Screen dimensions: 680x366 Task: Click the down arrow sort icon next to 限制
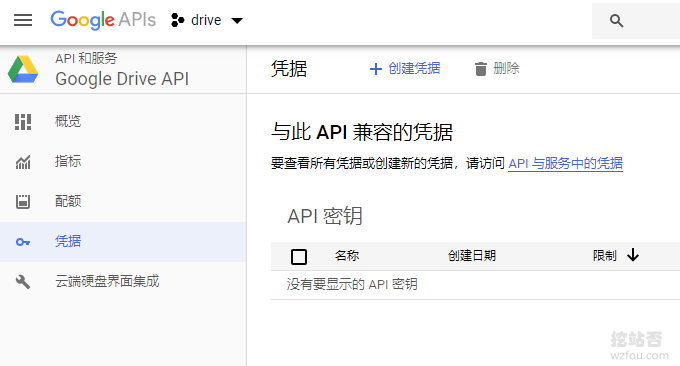633,255
